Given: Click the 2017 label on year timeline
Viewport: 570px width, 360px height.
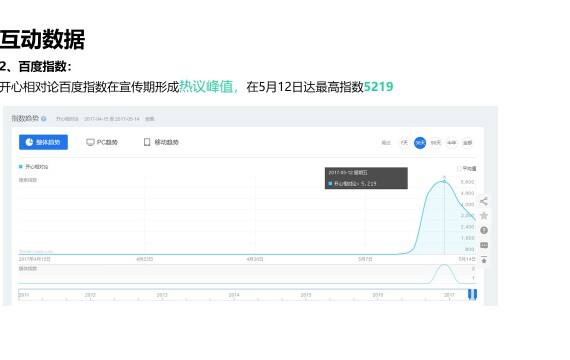Looking at the screenshot, I should (449, 295).
